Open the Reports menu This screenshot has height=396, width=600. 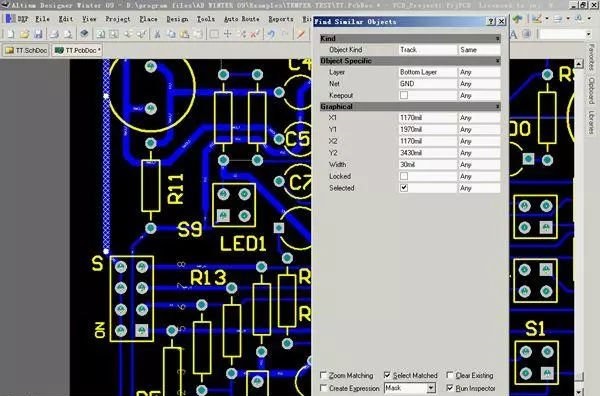(280, 19)
